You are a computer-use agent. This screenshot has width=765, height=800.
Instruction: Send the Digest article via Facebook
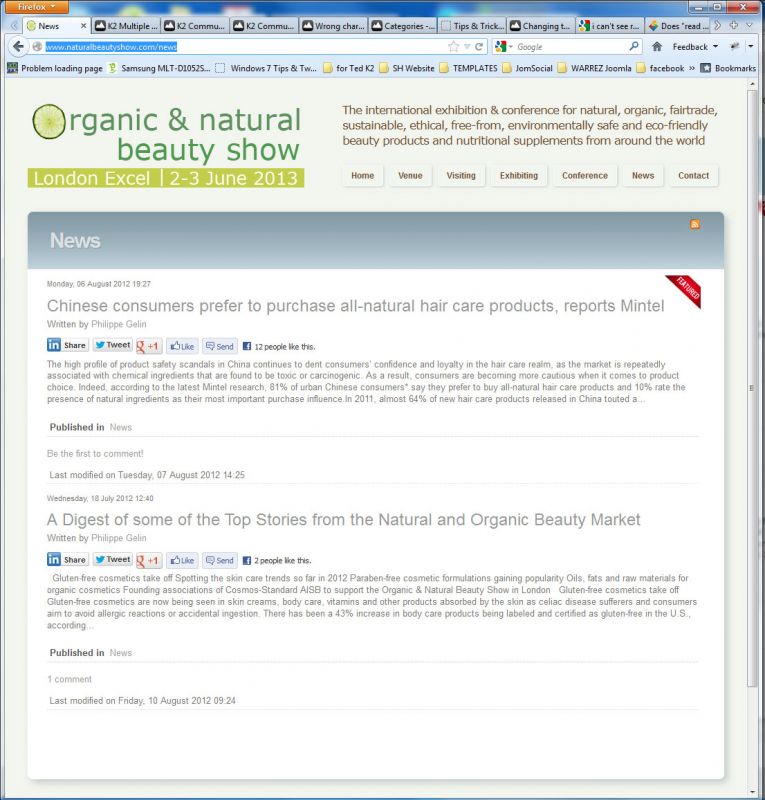219,561
